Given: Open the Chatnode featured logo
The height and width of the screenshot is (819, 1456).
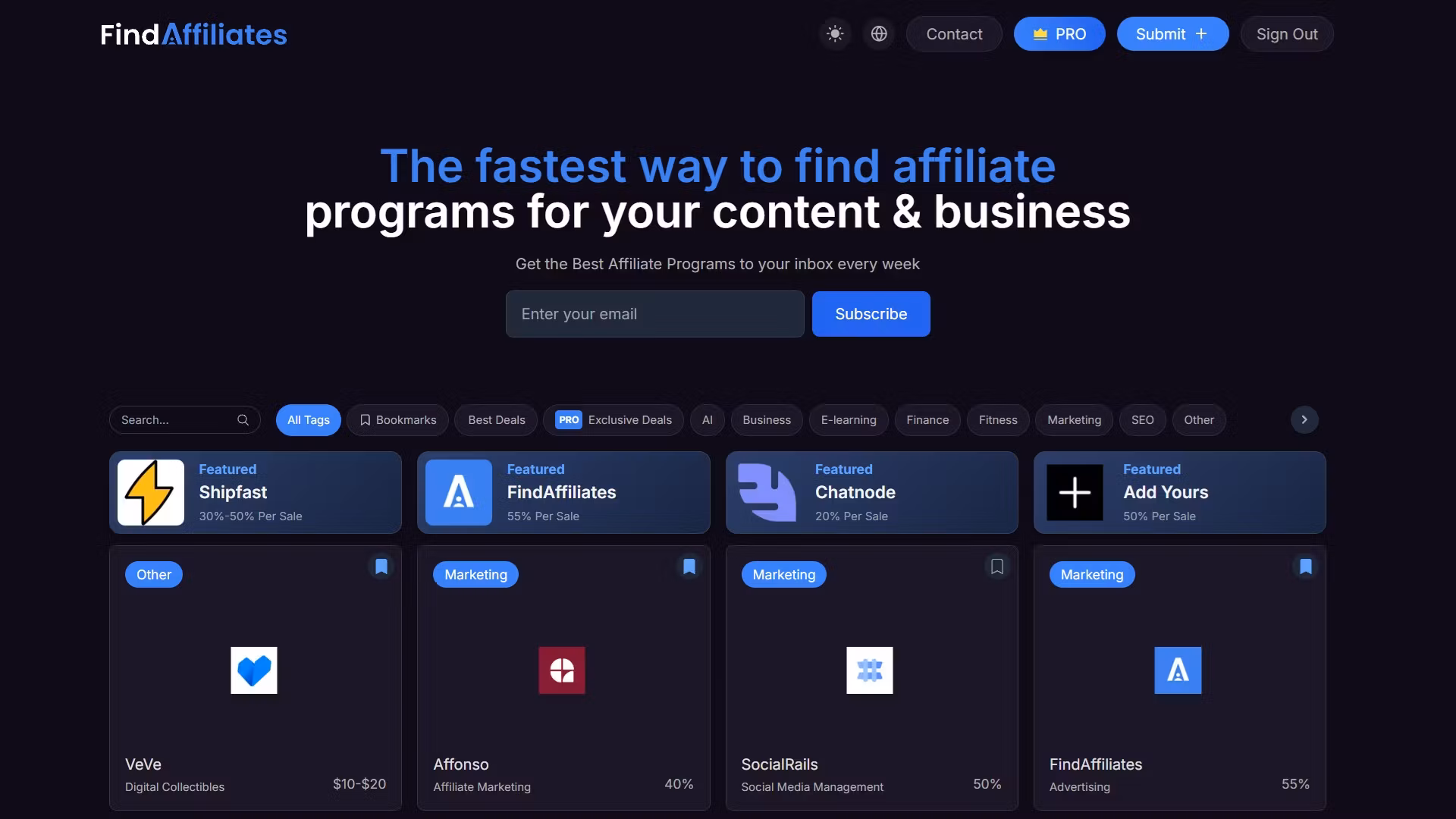Looking at the screenshot, I should pyautogui.click(x=767, y=493).
